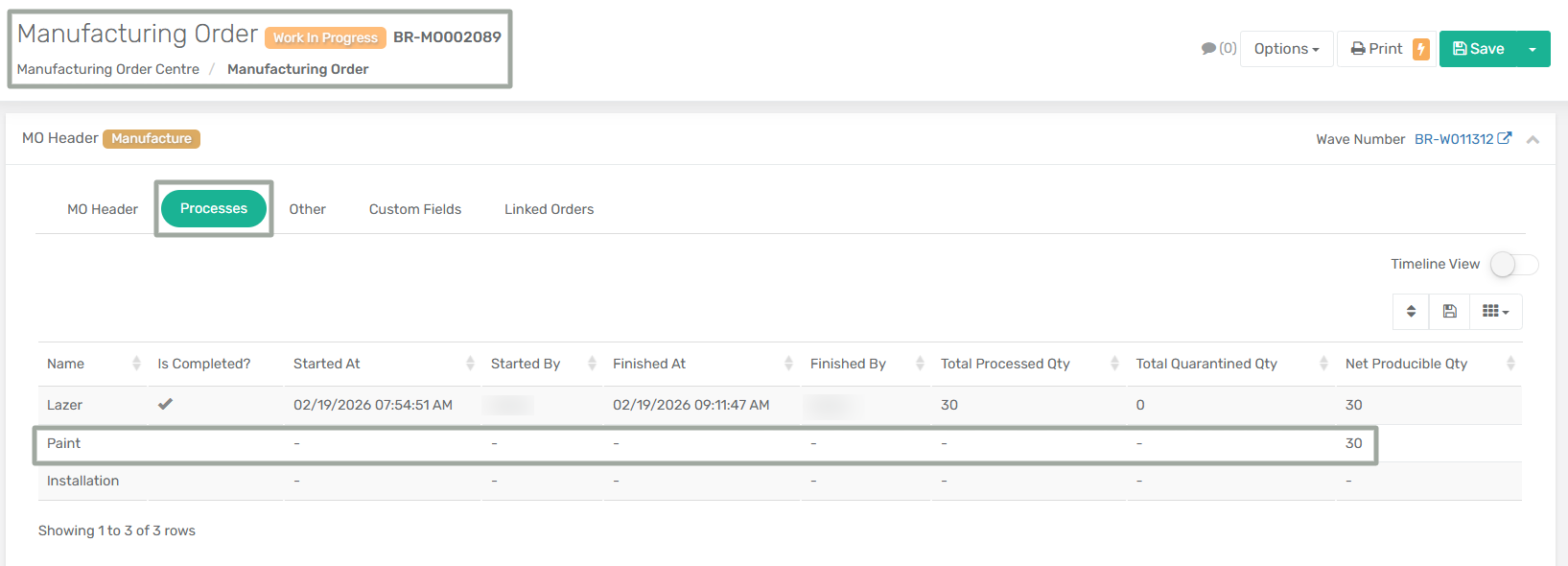
Task: Click the floppy disk save-layout icon above table
Action: point(1449,311)
